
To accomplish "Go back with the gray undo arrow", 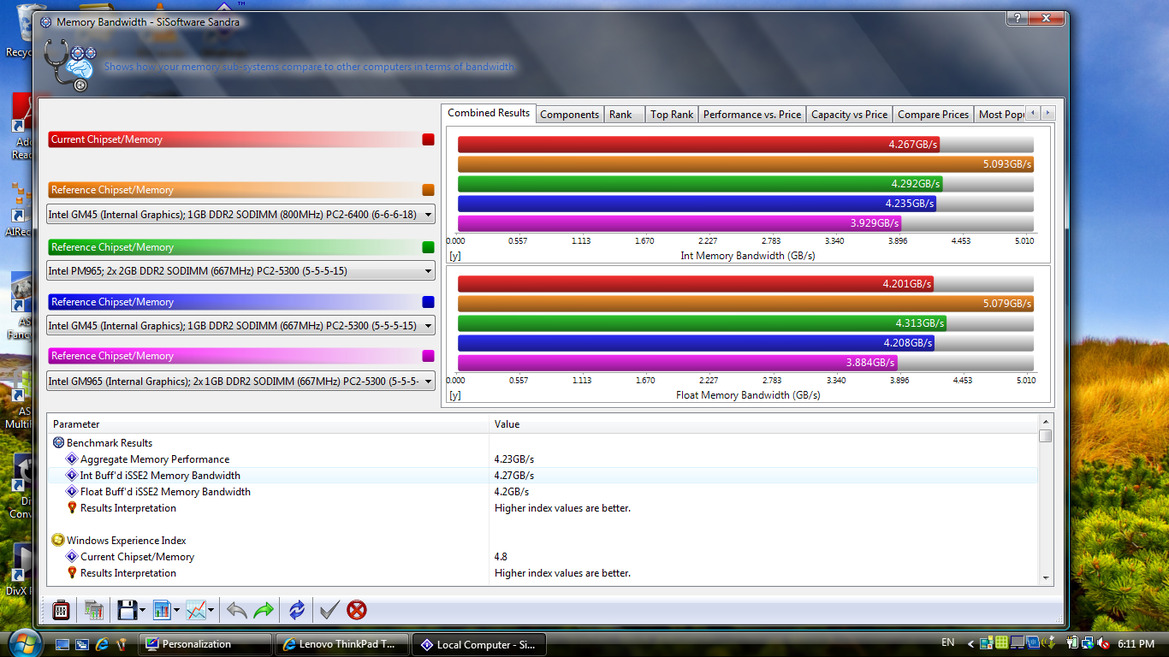I will tap(236, 610).
